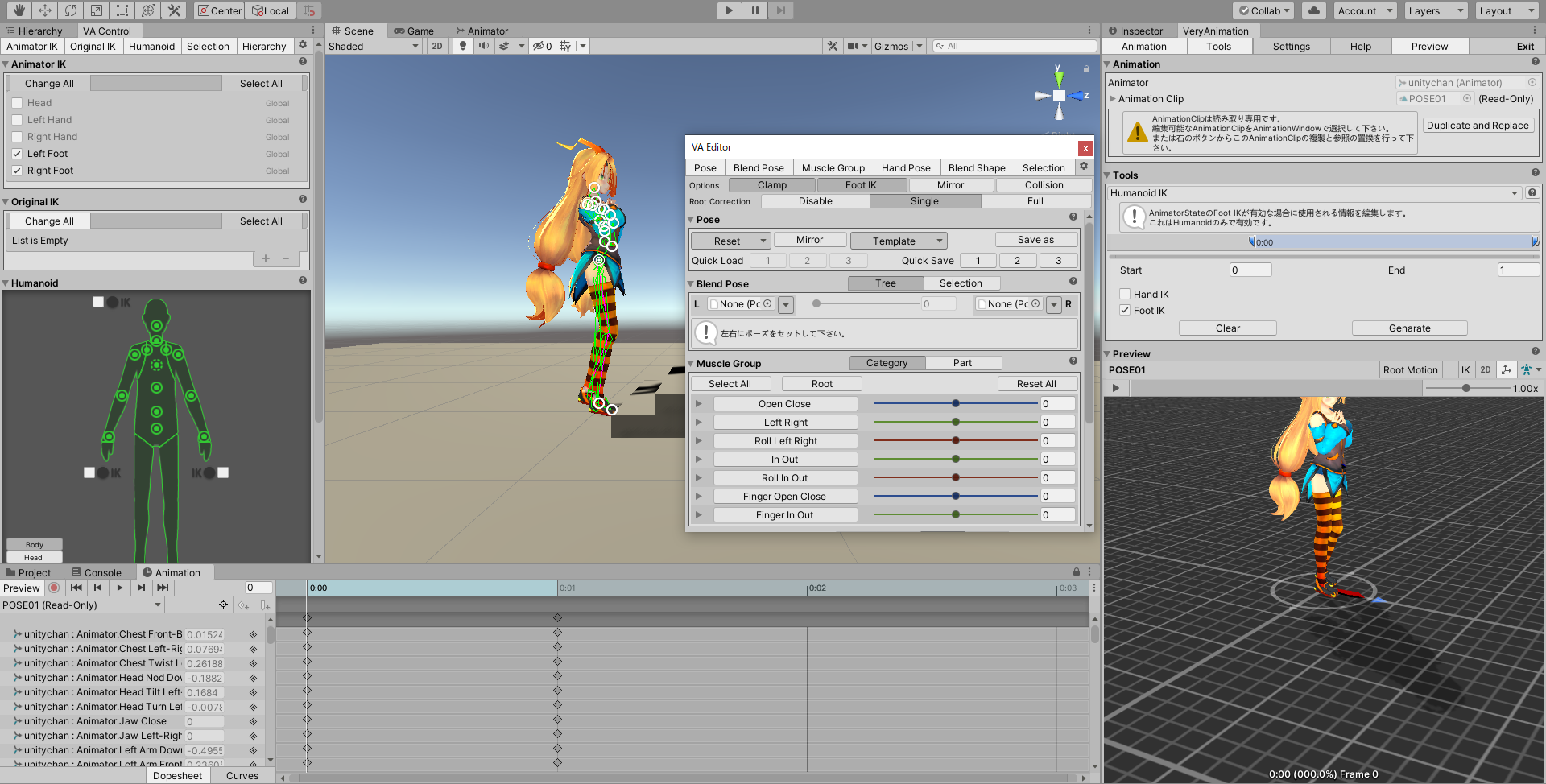Enable the Head IK checkbox
This screenshot has width=1546, height=784.
pyautogui.click(x=17, y=103)
